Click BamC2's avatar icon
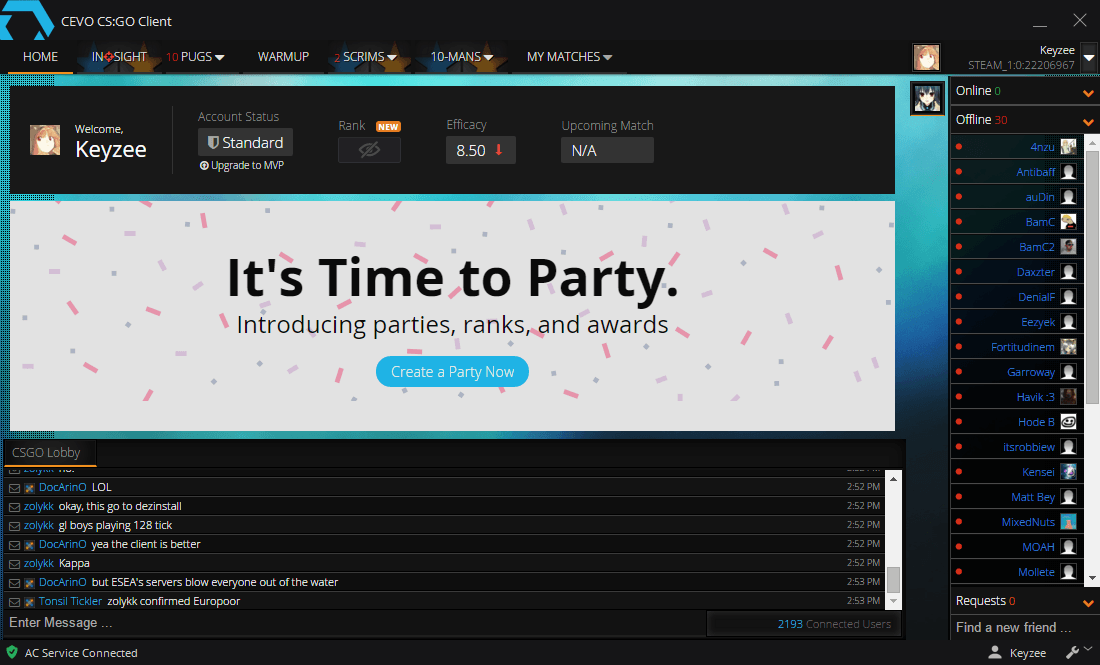Viewport: 1100px width, 665px height. tap(1068, 247)
